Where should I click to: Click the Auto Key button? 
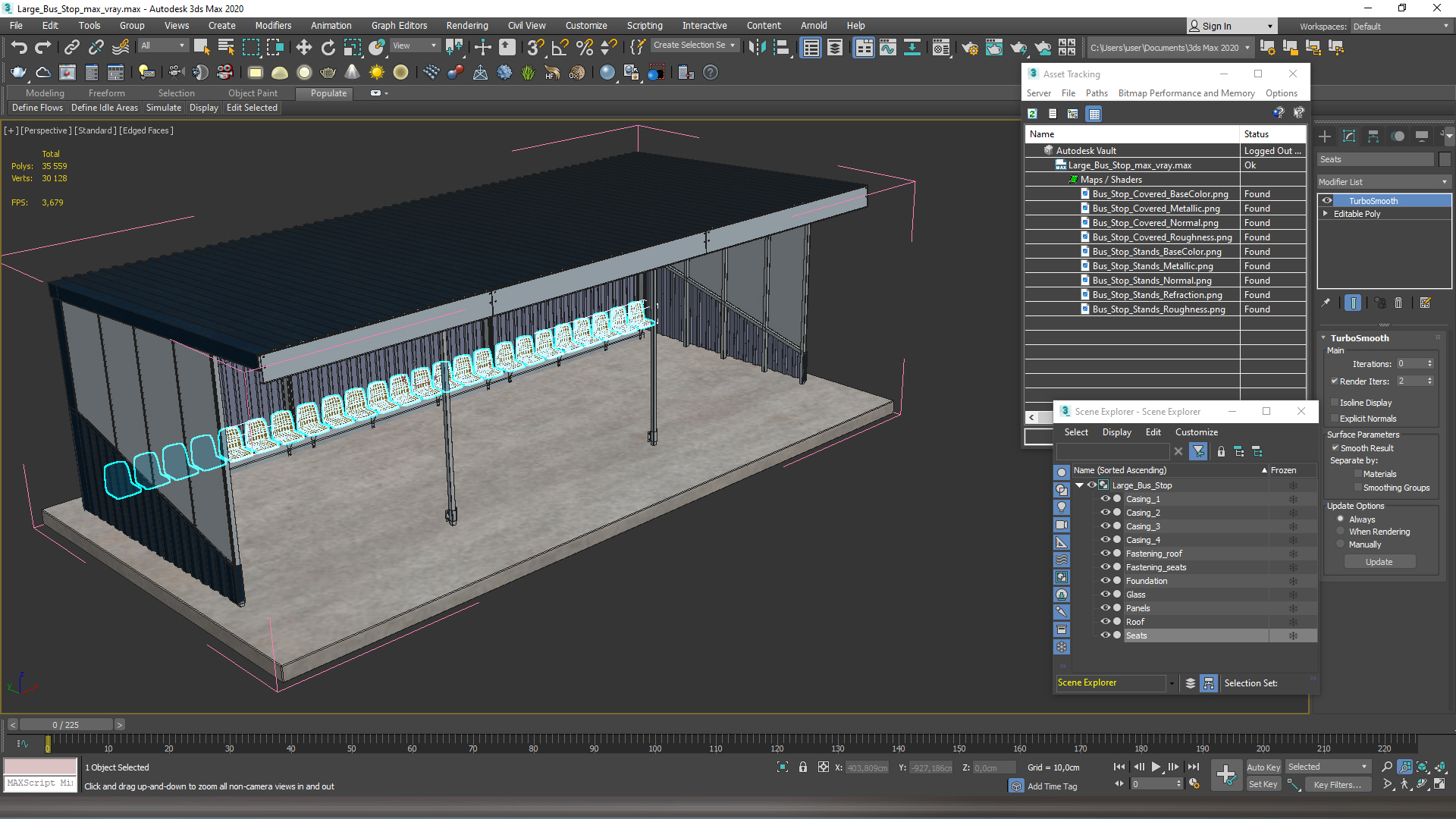pos(1263,767)
